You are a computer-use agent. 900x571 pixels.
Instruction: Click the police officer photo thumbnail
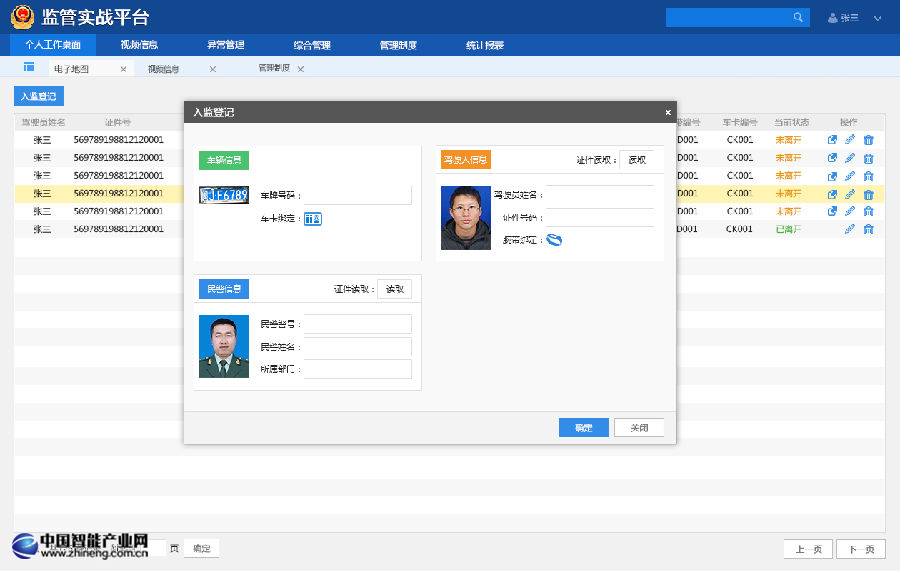pos(224,346)
